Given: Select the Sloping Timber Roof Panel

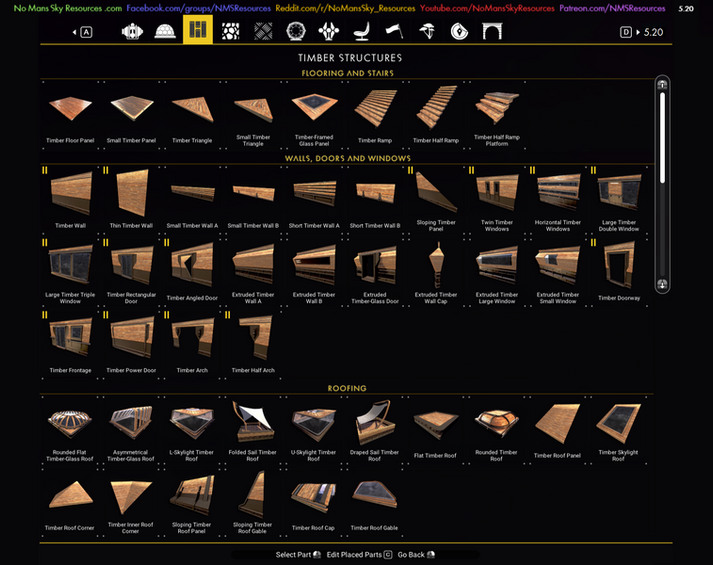Looking at the screenshot, I should (x=192, y=502).
